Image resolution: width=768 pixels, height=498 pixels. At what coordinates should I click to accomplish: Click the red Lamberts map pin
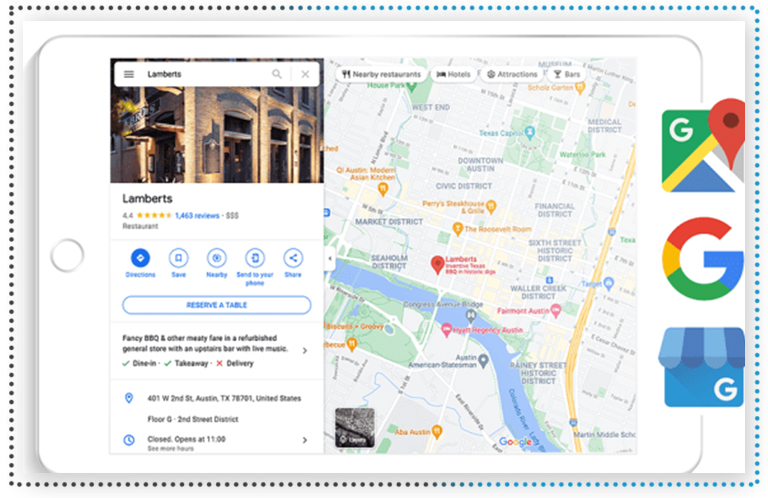(x=437, y=264)
